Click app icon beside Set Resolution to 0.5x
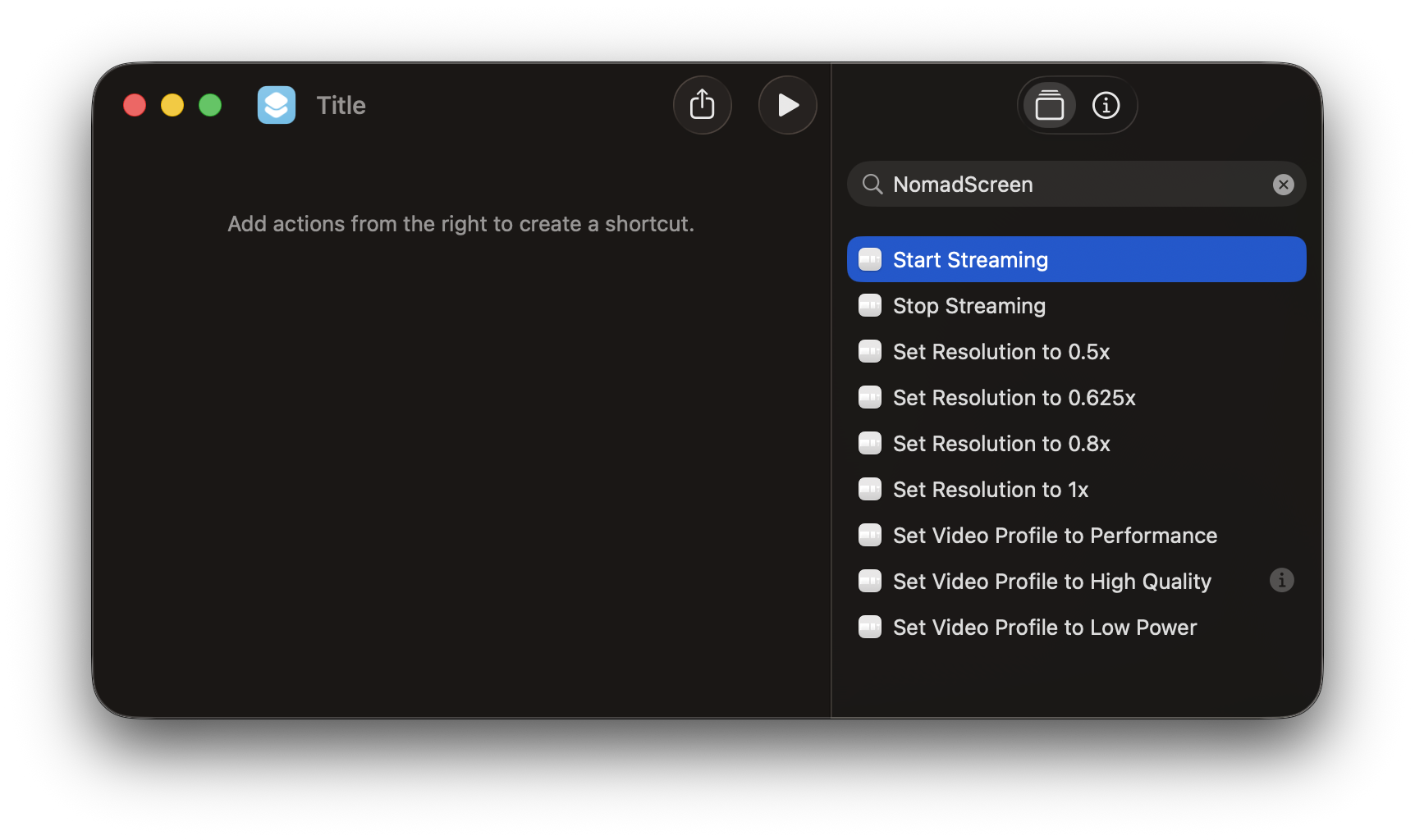The height and width of the screenshot is (840, 1415). (x=870, y=351)
